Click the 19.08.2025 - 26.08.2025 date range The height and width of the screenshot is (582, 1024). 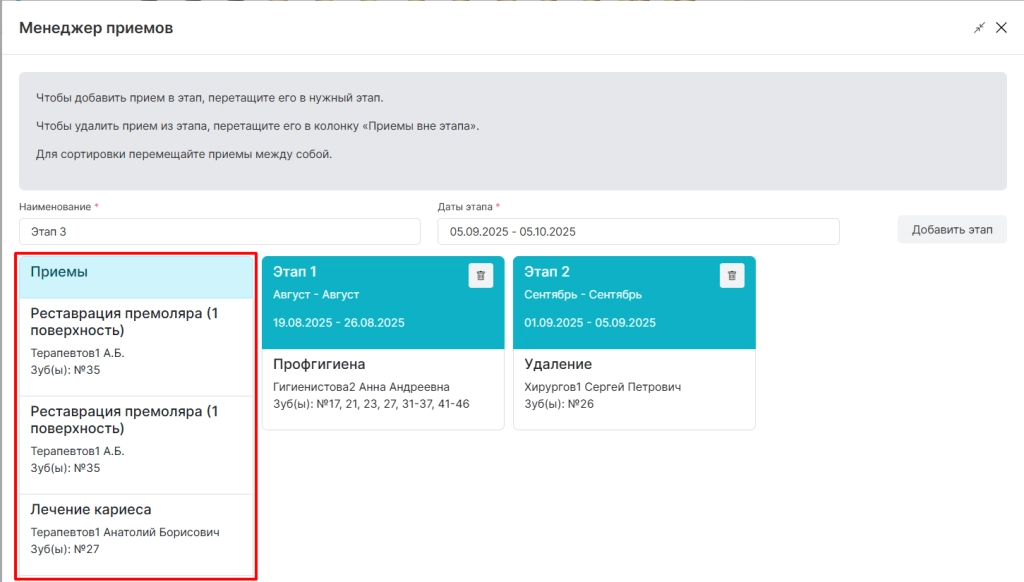338,323
